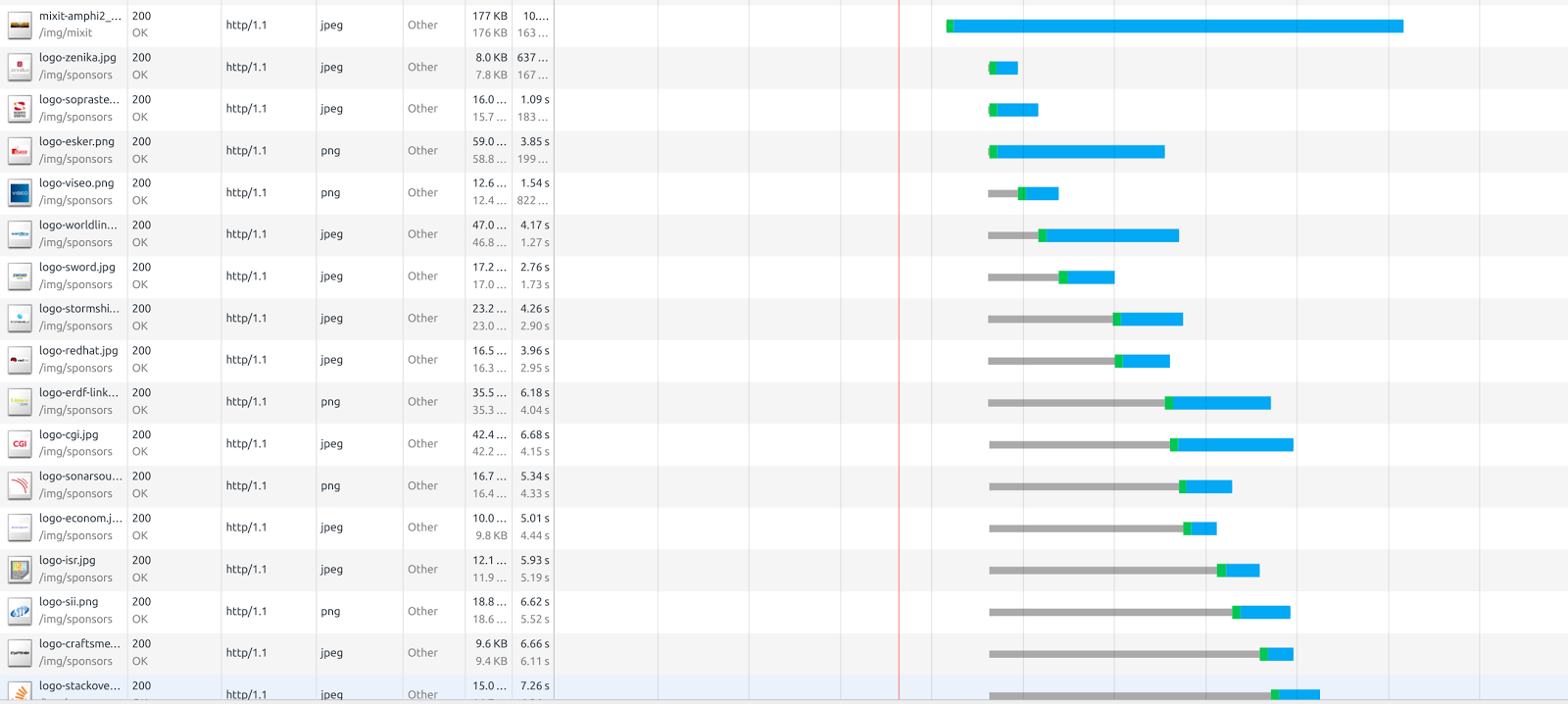The image size is (1568, 704).
Task: Click the 3.96 s time for logo-redhat
Action: pyautogui.click(x=535, y=351)
